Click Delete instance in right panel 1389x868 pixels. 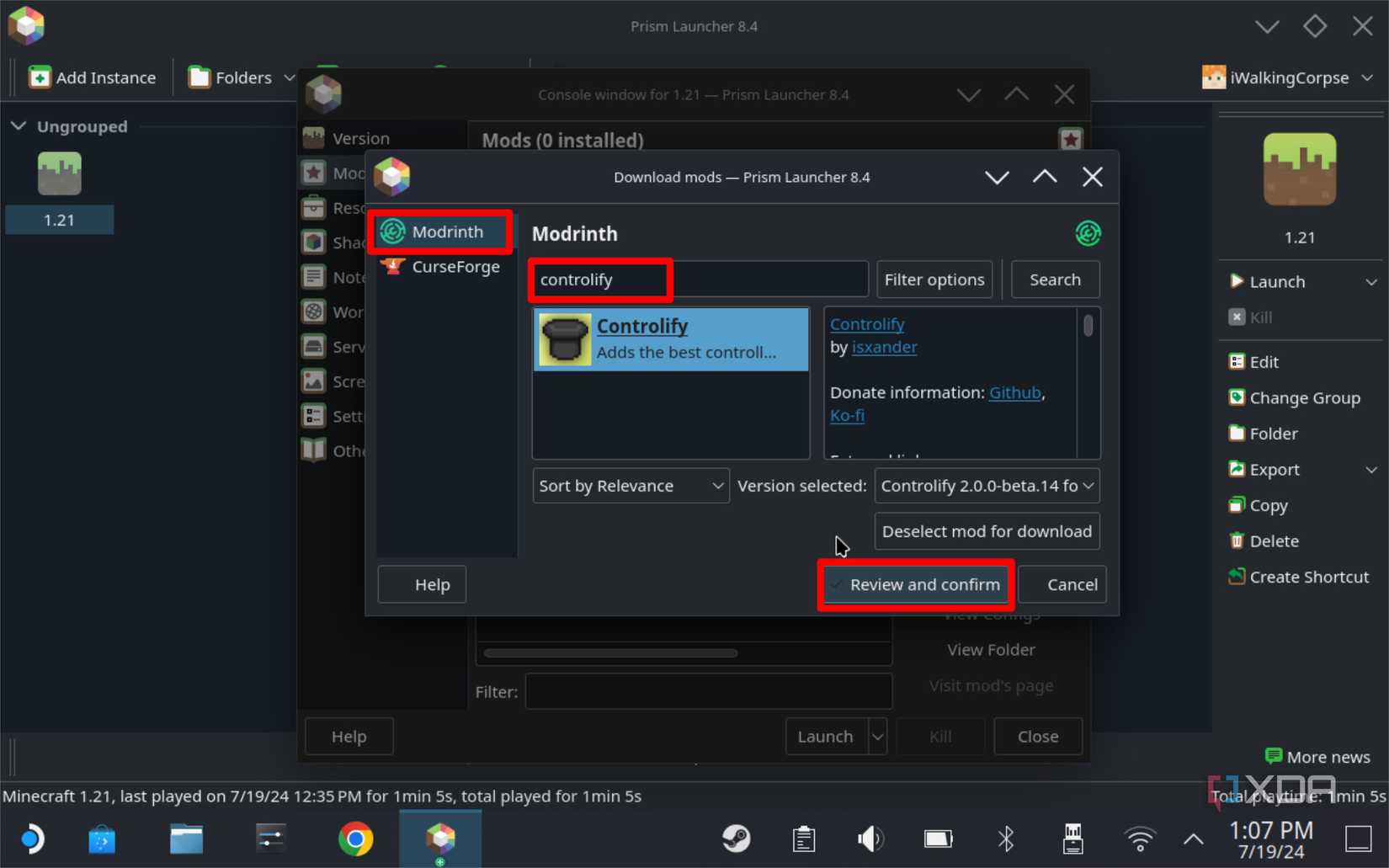(x=1264, y=541)
